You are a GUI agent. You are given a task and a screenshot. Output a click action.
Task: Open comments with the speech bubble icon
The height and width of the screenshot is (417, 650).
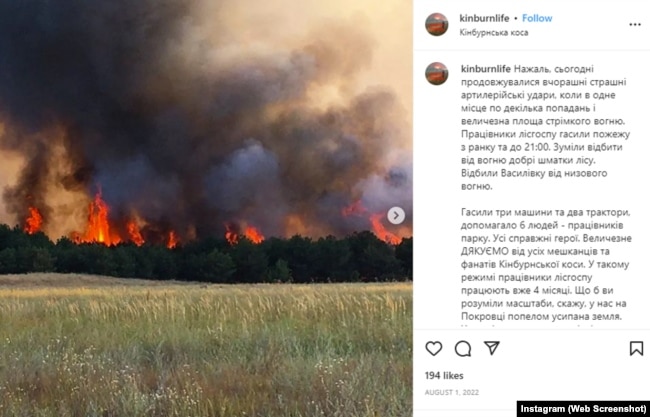tap(463, 349)
